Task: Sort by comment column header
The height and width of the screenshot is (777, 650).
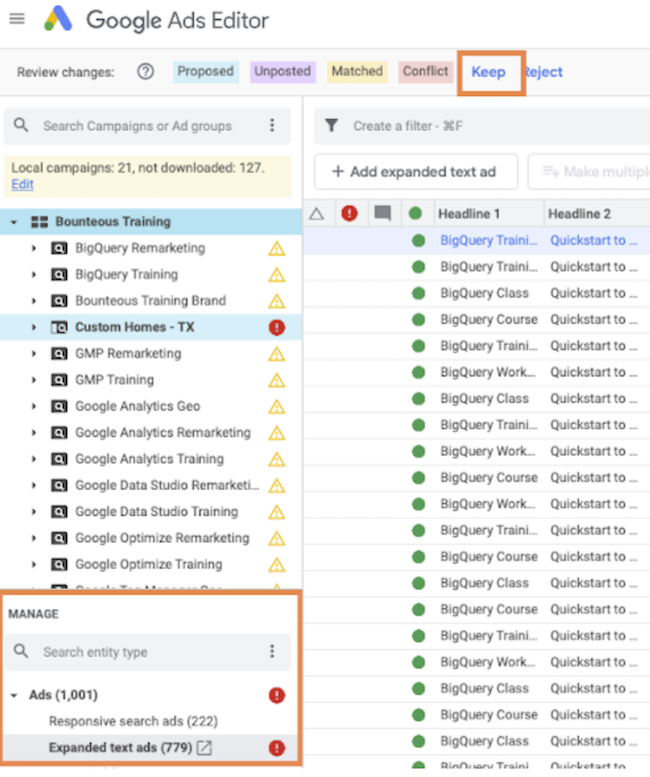Action: click(x=382, y=214)
